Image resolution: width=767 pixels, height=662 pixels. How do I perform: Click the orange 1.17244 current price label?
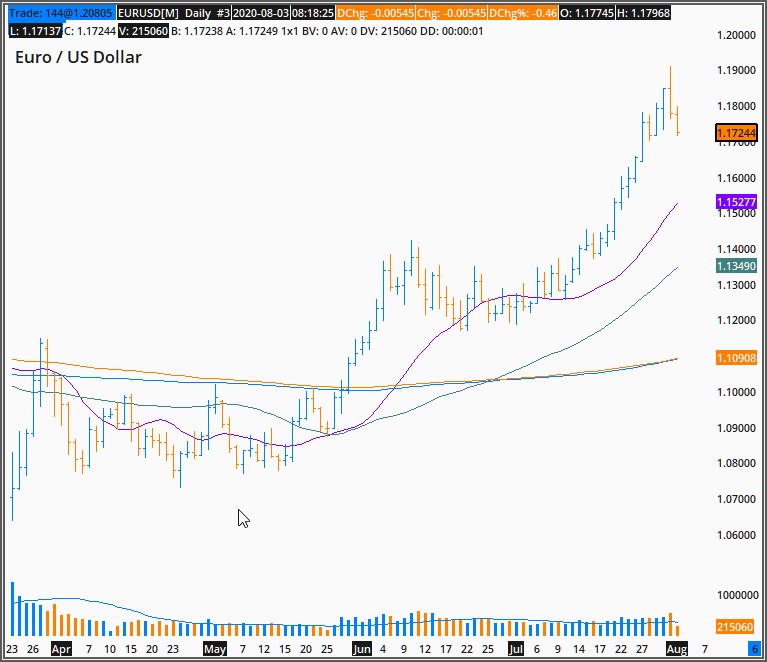pos(736,133)
